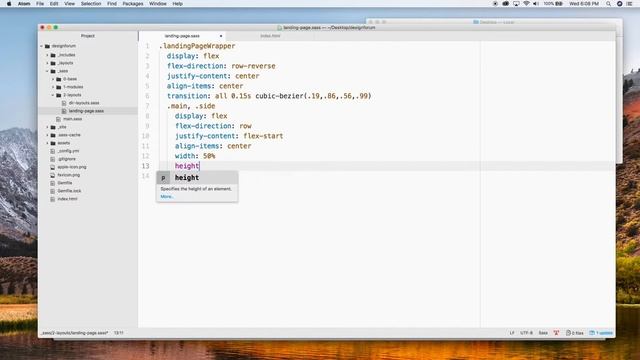Click the red broadcast icon in status bar
This screenshot has height=360, width=640.
point(556,333)
